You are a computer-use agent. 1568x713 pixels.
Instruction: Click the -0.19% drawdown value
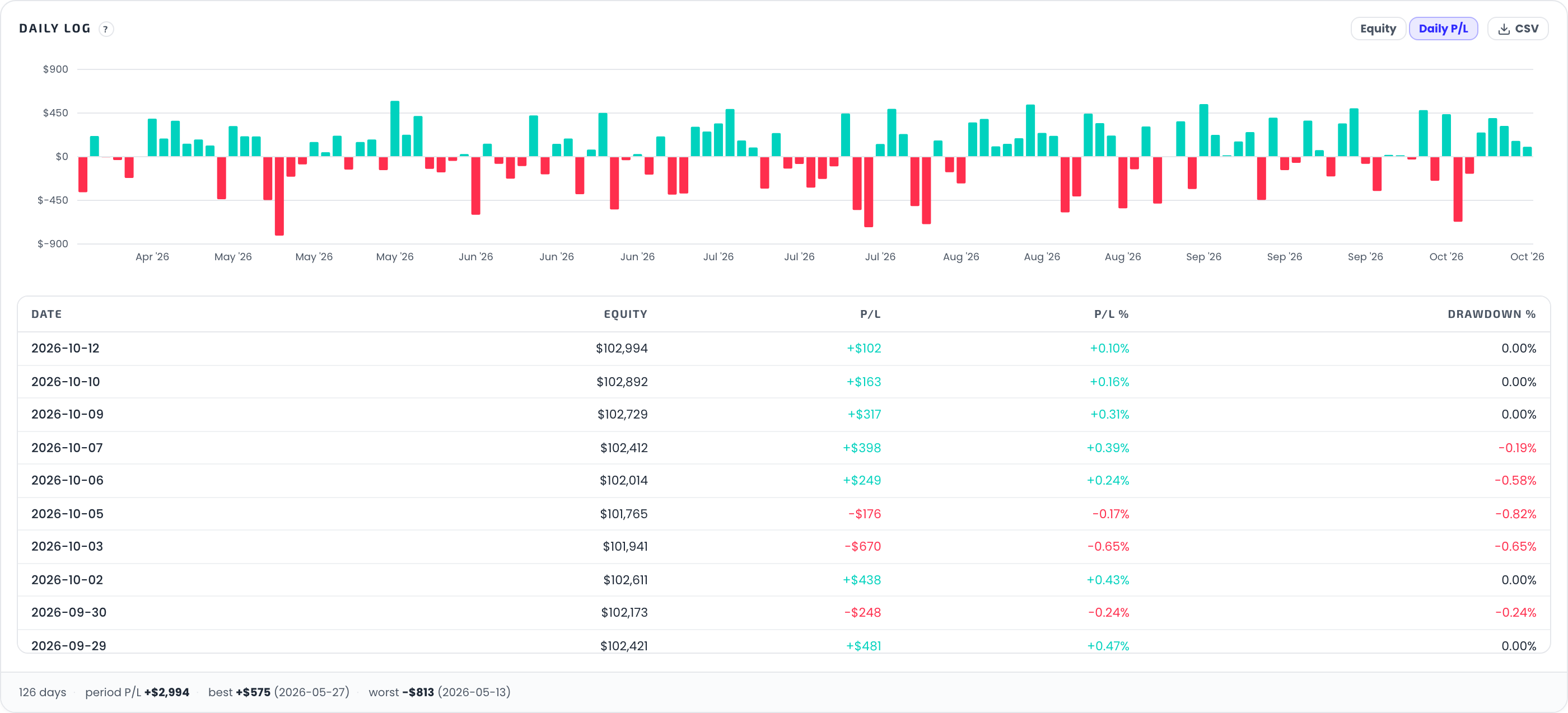[x=1517, y=448]
